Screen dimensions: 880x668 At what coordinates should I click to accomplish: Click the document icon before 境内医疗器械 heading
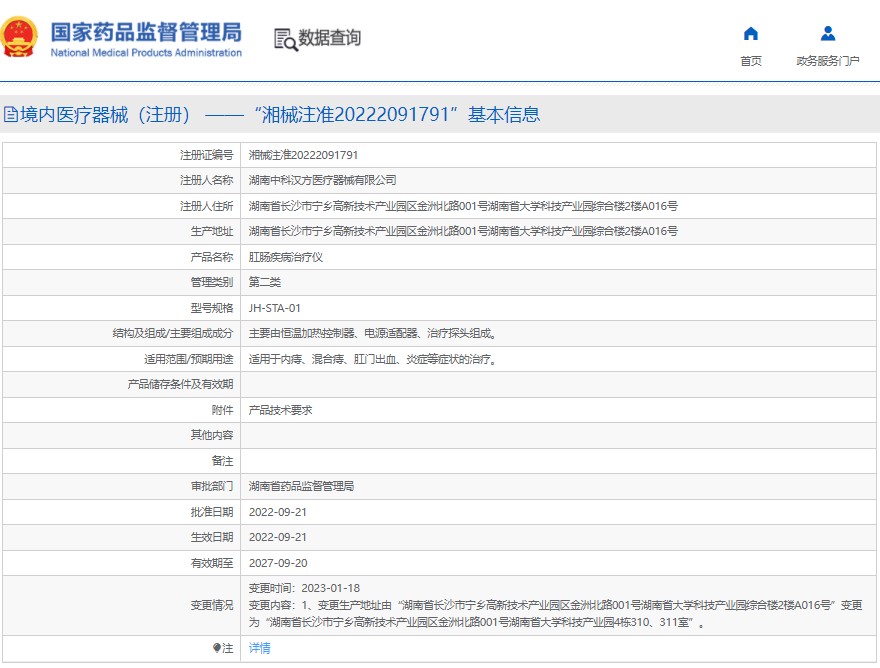[x=11, y=115]
